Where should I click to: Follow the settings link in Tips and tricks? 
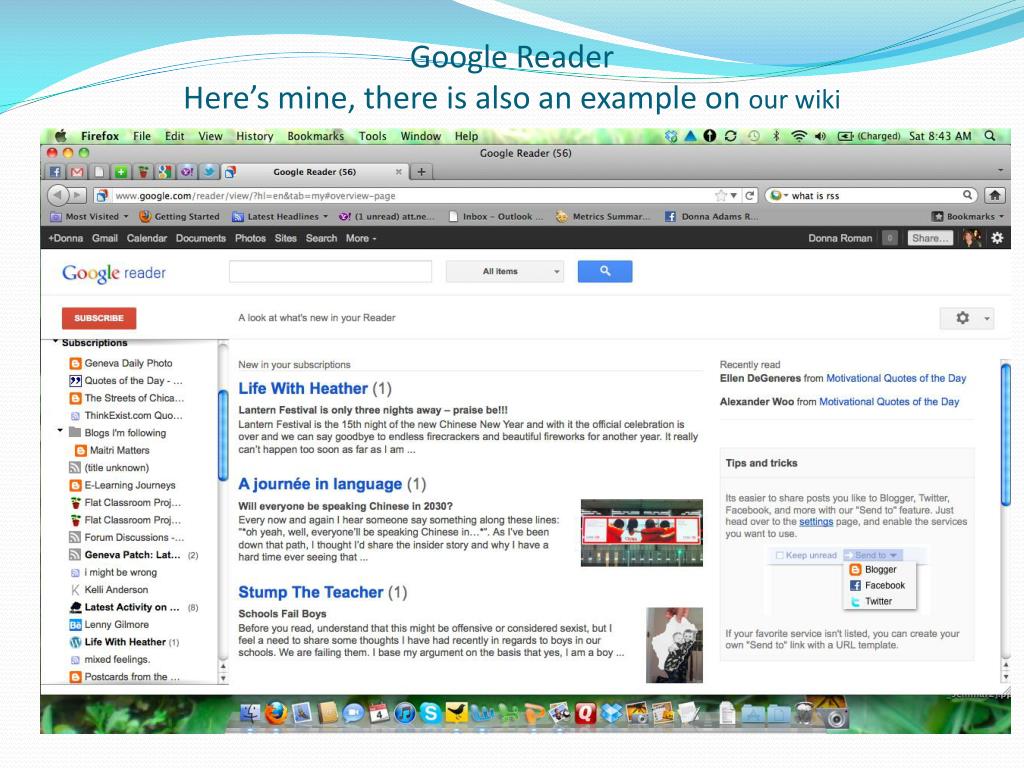(816, 521)
